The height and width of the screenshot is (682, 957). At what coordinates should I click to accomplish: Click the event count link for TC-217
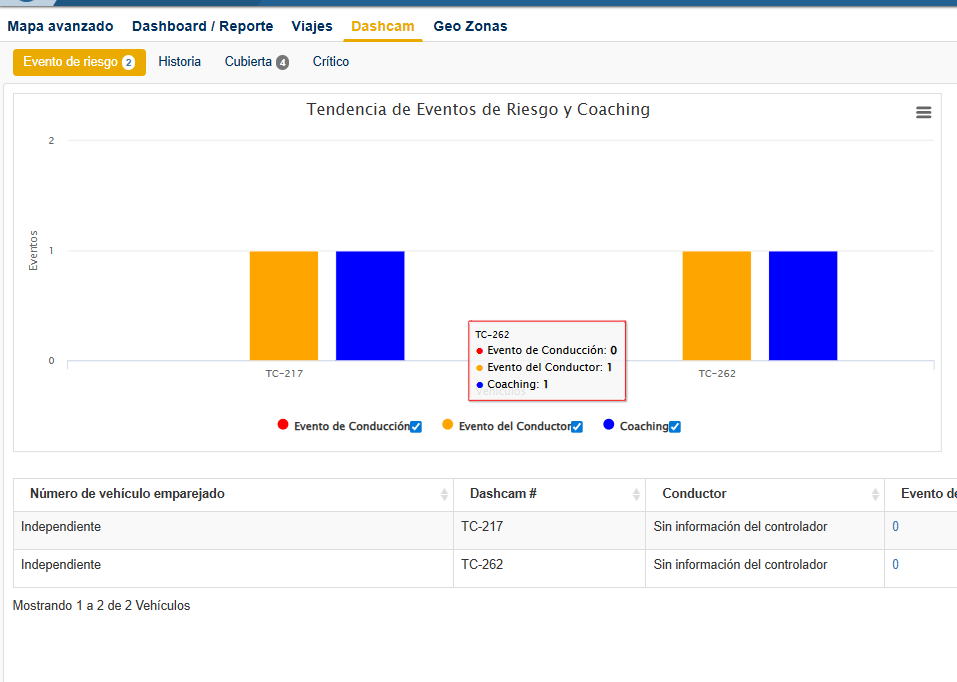(895, 527)
